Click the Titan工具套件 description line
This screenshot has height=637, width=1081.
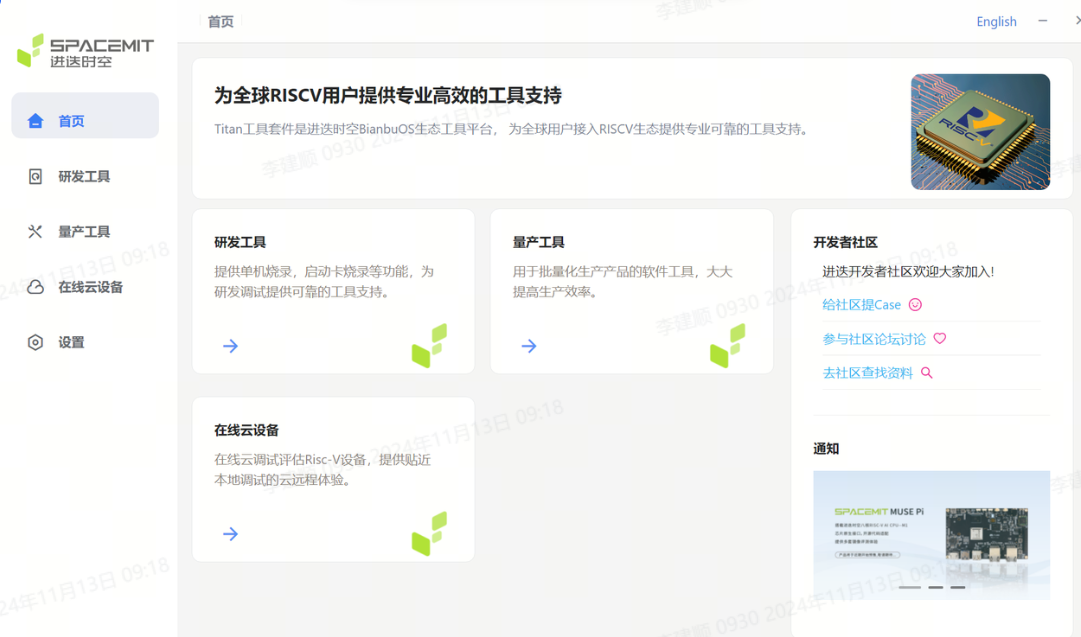pos(512,129)
